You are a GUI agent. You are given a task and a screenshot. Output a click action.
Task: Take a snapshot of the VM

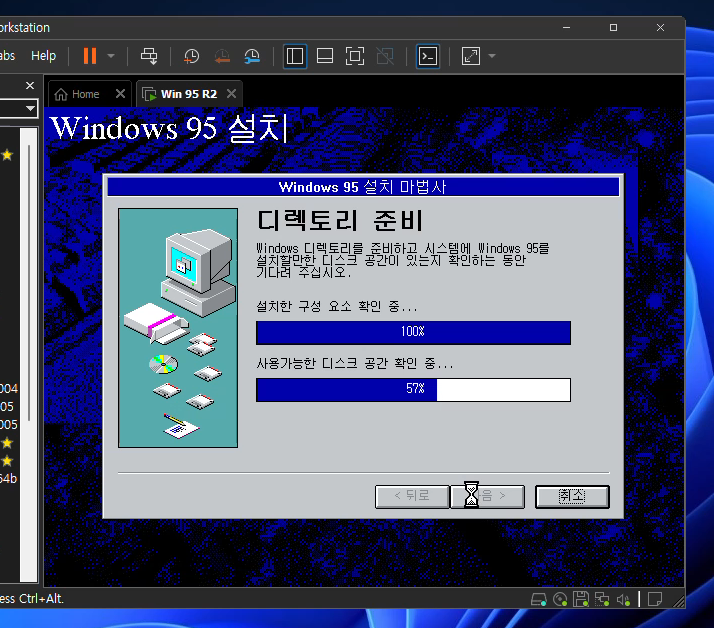pyautogui.click(x=192, y=56)
